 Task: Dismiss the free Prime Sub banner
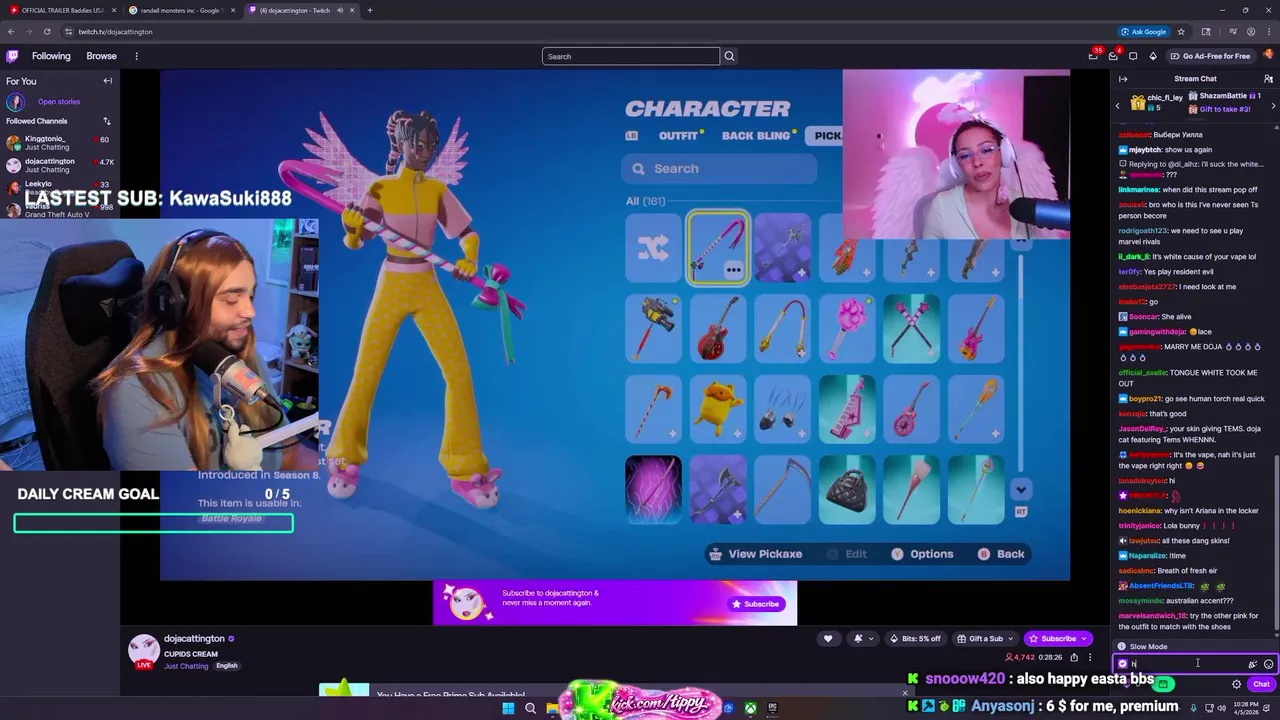905,693
